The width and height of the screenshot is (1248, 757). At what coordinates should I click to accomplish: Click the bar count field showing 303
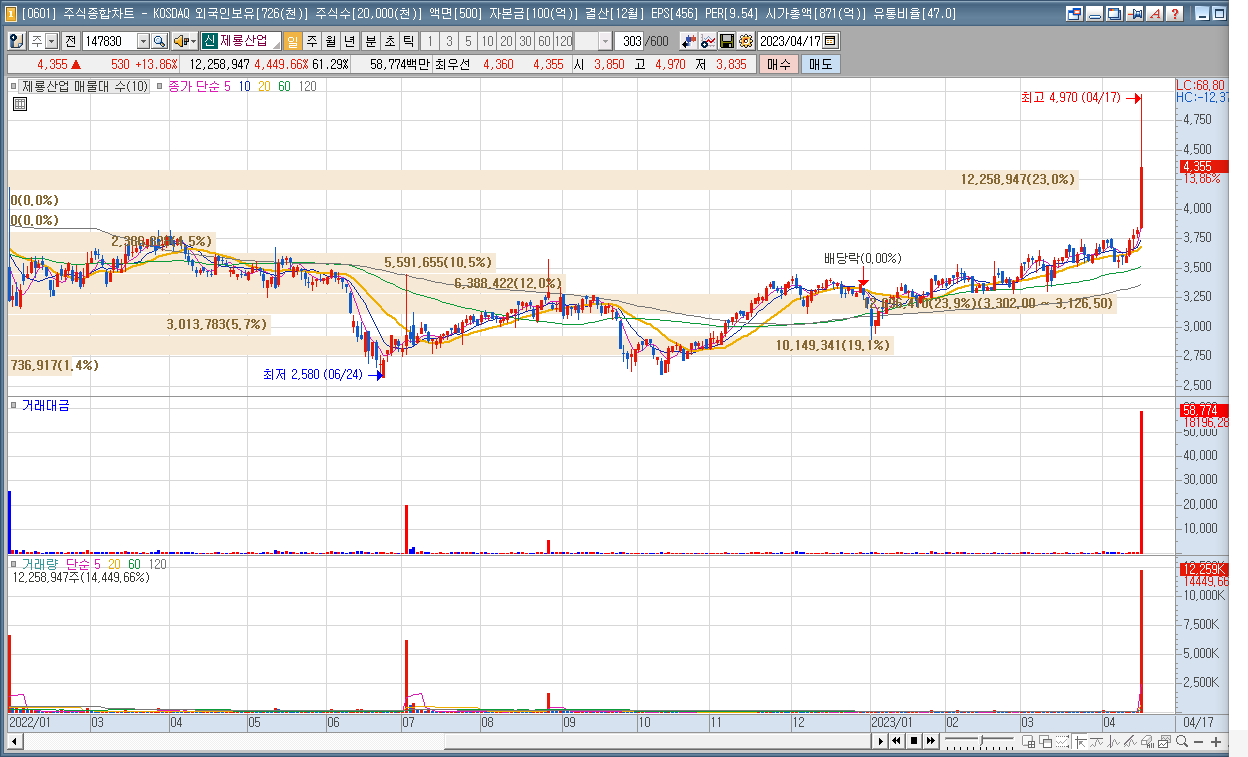coord(631,41)
